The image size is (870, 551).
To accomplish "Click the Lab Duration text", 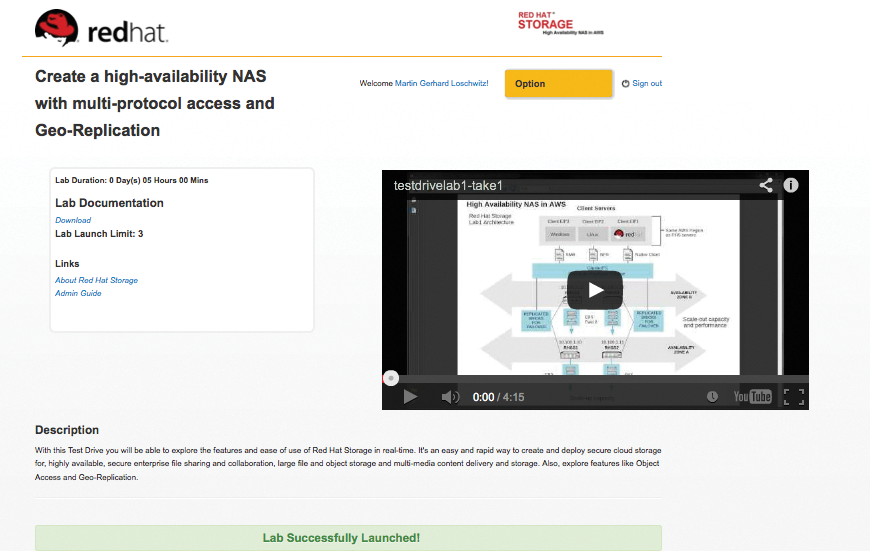I will 131,180.
